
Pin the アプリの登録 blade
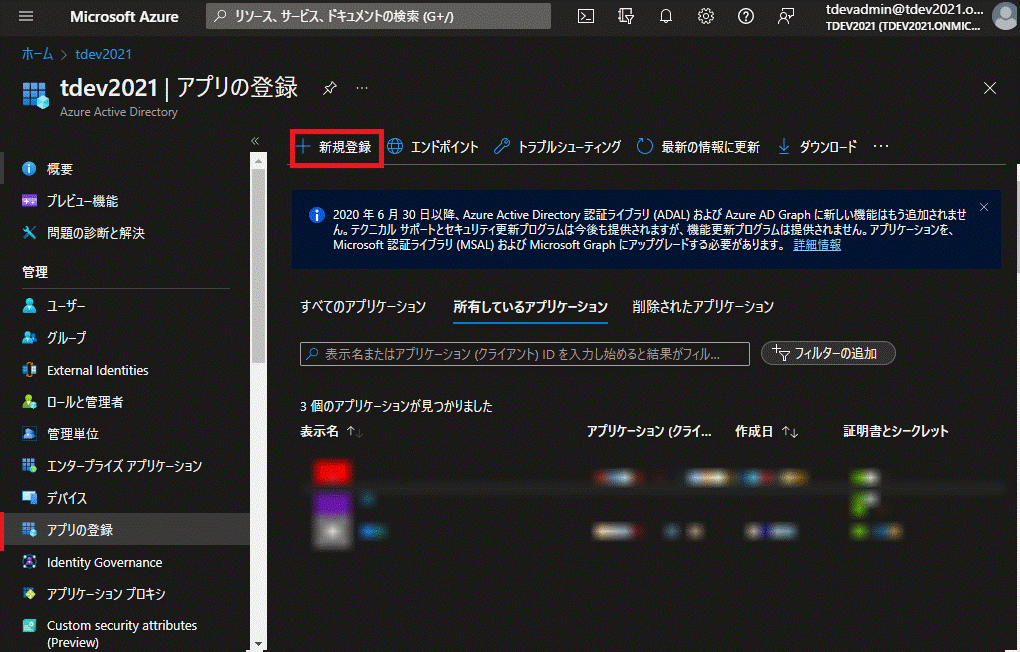[x=330, y=88]
